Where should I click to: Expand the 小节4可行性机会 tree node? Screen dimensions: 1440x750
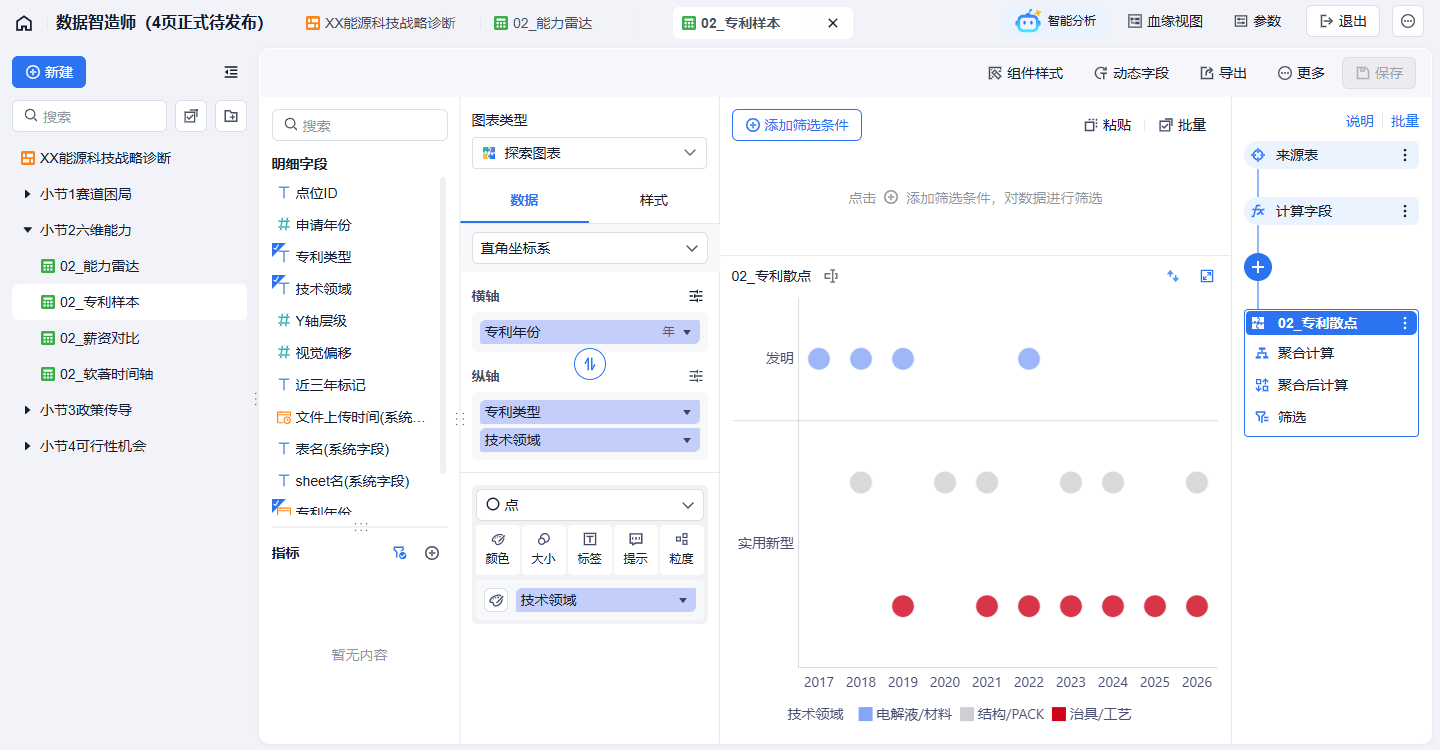coord(27,446)
